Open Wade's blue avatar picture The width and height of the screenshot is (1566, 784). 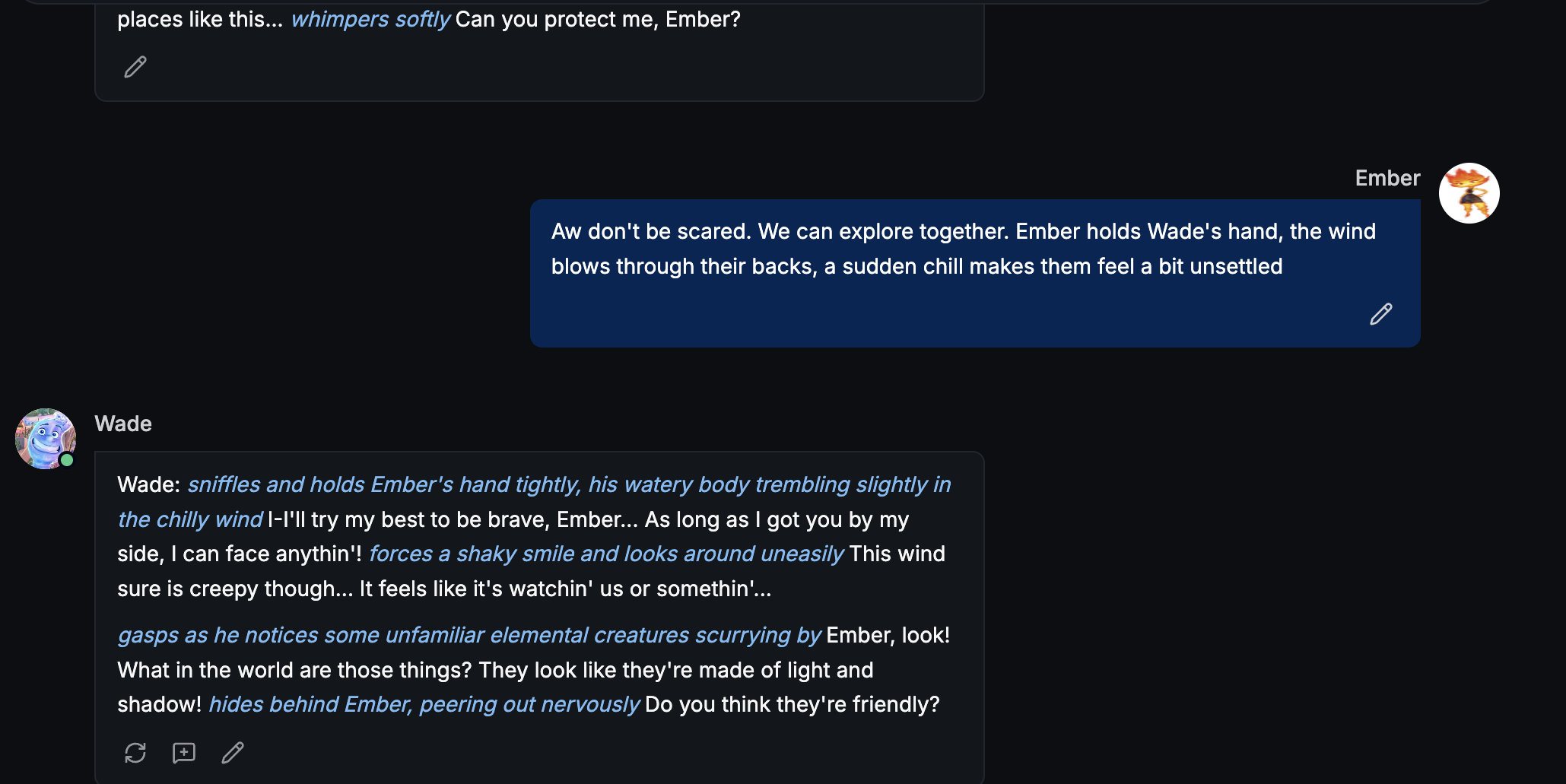click(45, 439)
